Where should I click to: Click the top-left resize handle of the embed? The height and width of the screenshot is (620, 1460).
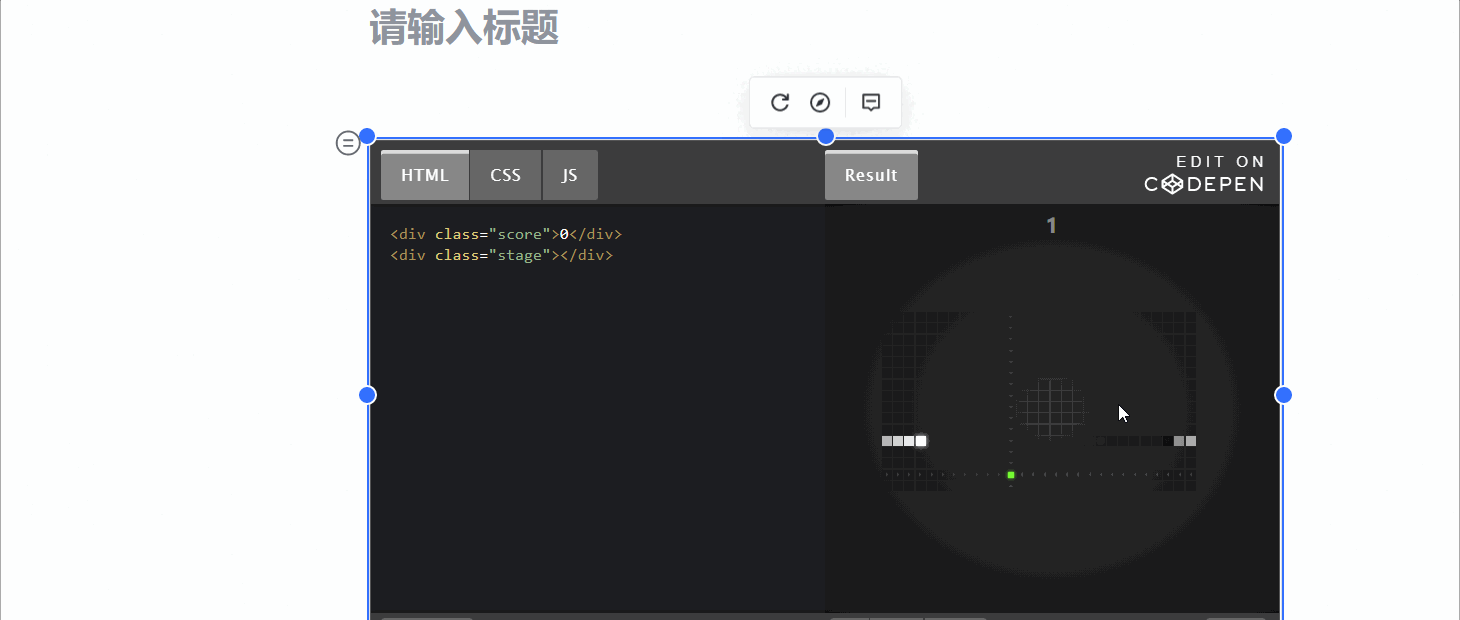[x=367, y=136]
